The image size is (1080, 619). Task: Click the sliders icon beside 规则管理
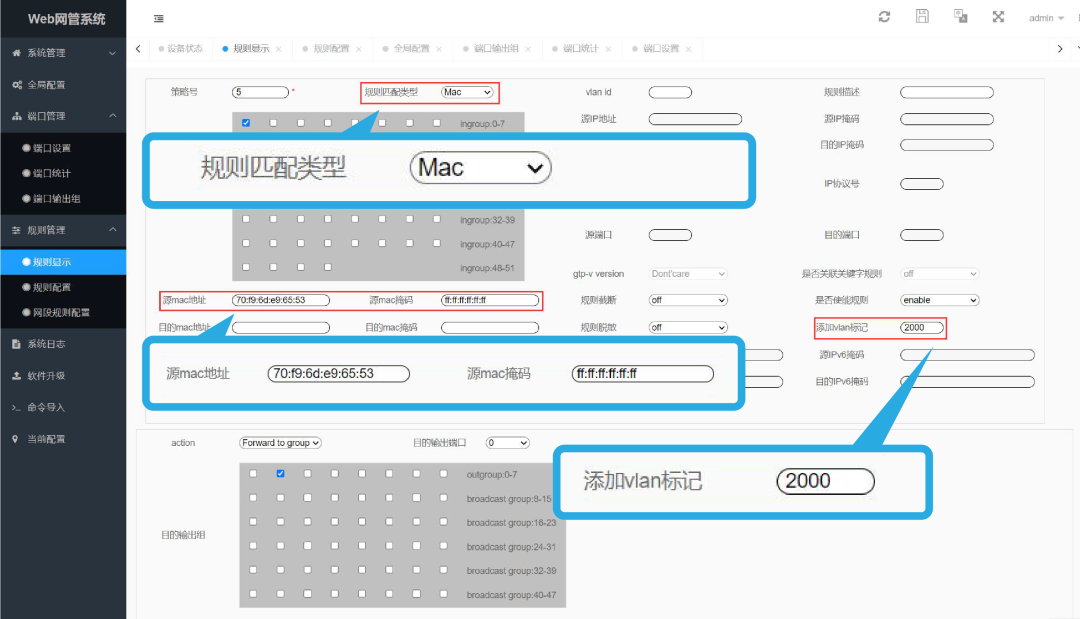[17, 230]
